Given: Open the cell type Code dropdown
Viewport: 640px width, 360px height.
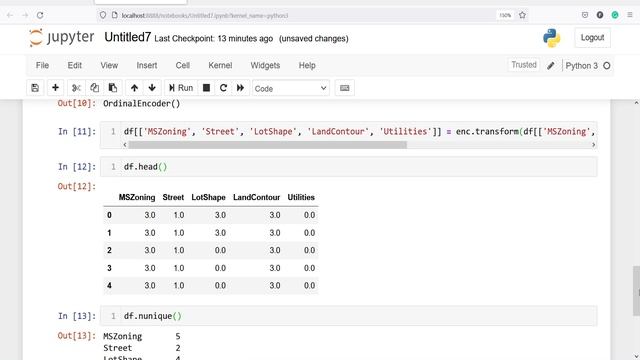Looking at the screenshot, I should [291, 88].
